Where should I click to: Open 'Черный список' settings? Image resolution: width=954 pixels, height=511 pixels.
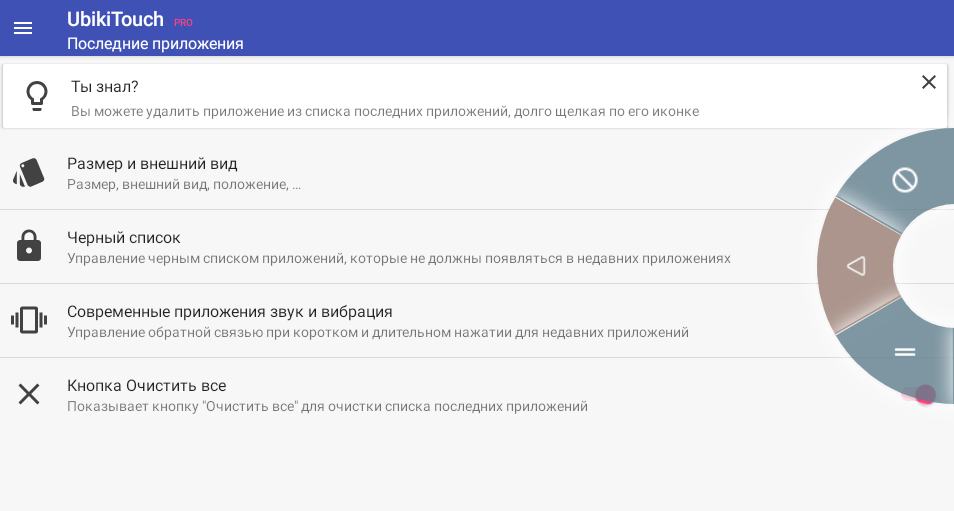point(477,247)
